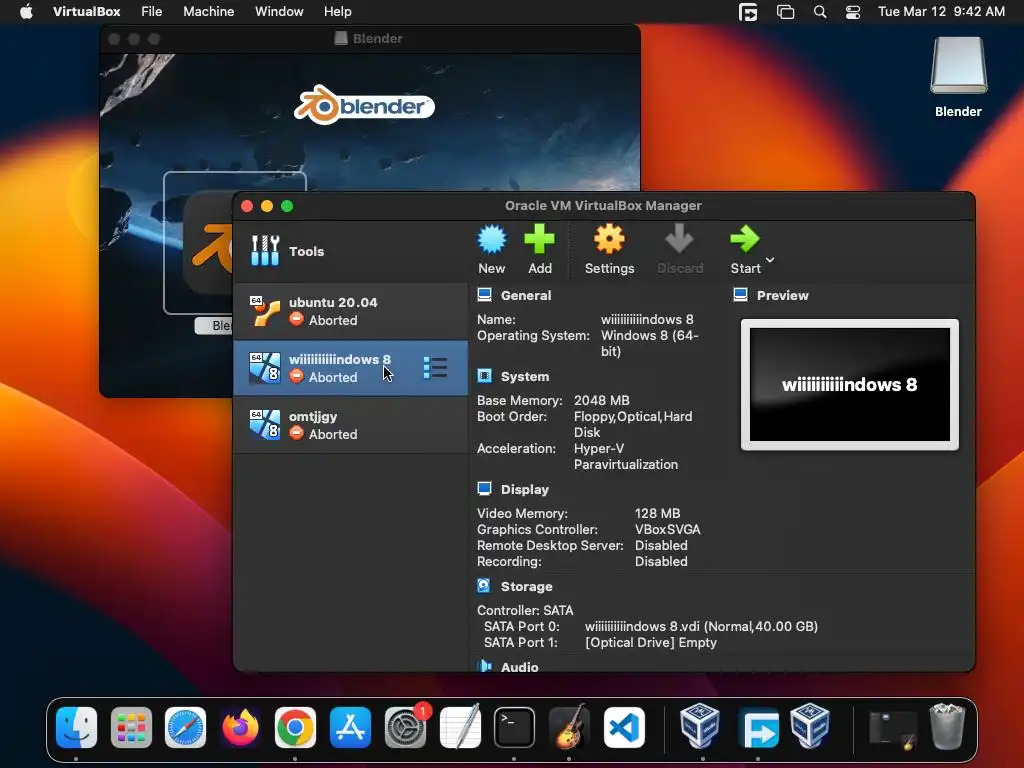Click the Blender logo in Blender window
Image resolution: width=1024 pixels, height=768 pixels.
pyautogui.click(x=364, y=104)
